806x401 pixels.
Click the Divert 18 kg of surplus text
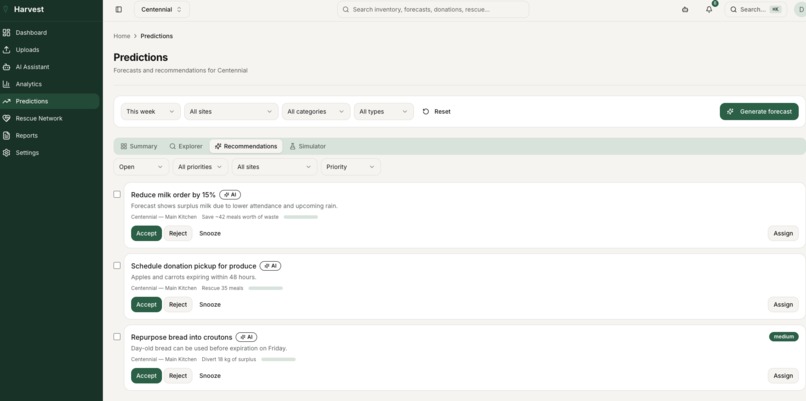229,359
